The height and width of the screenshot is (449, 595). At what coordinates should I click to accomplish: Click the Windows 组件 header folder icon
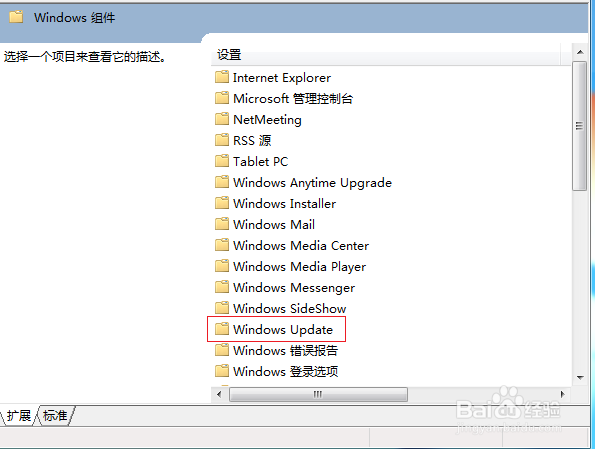coord(16,17)
